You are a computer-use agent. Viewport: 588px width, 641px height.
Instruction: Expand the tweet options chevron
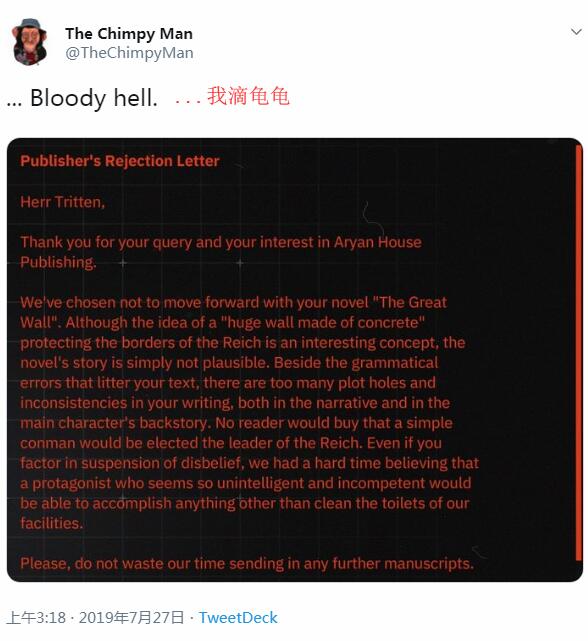pyautogui.click(x=576, y=32)
